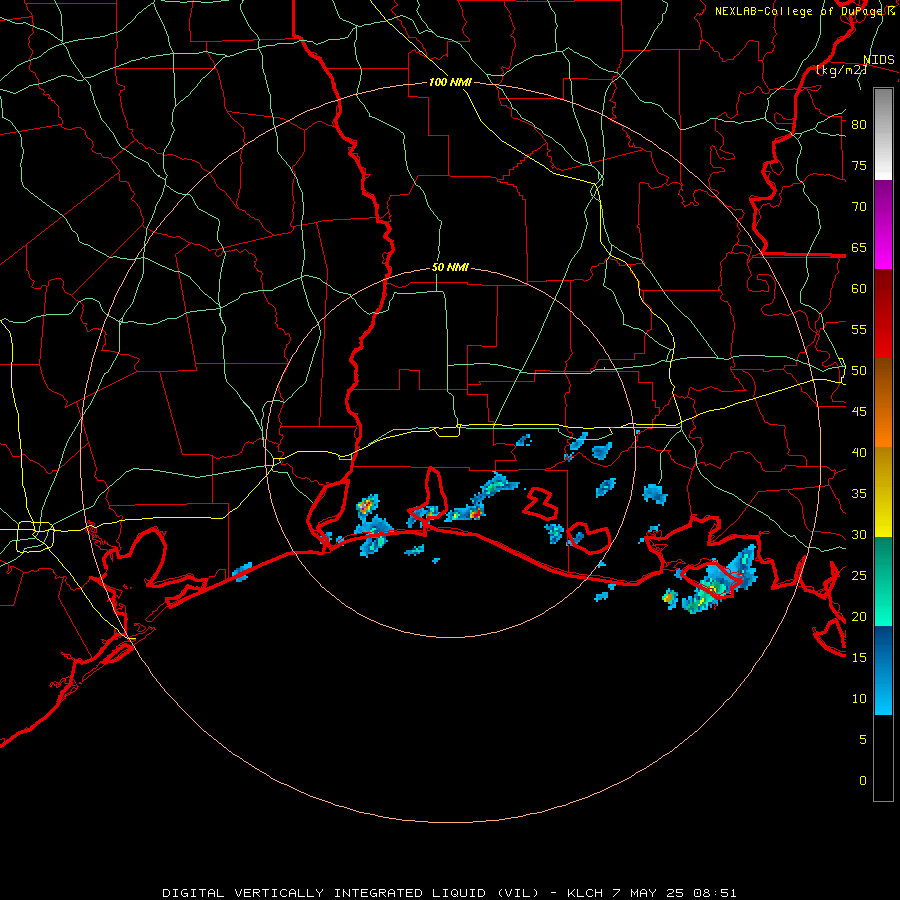Click the scale value 10
The width and height of the screenshot is (900, 900).
point(859,699)
